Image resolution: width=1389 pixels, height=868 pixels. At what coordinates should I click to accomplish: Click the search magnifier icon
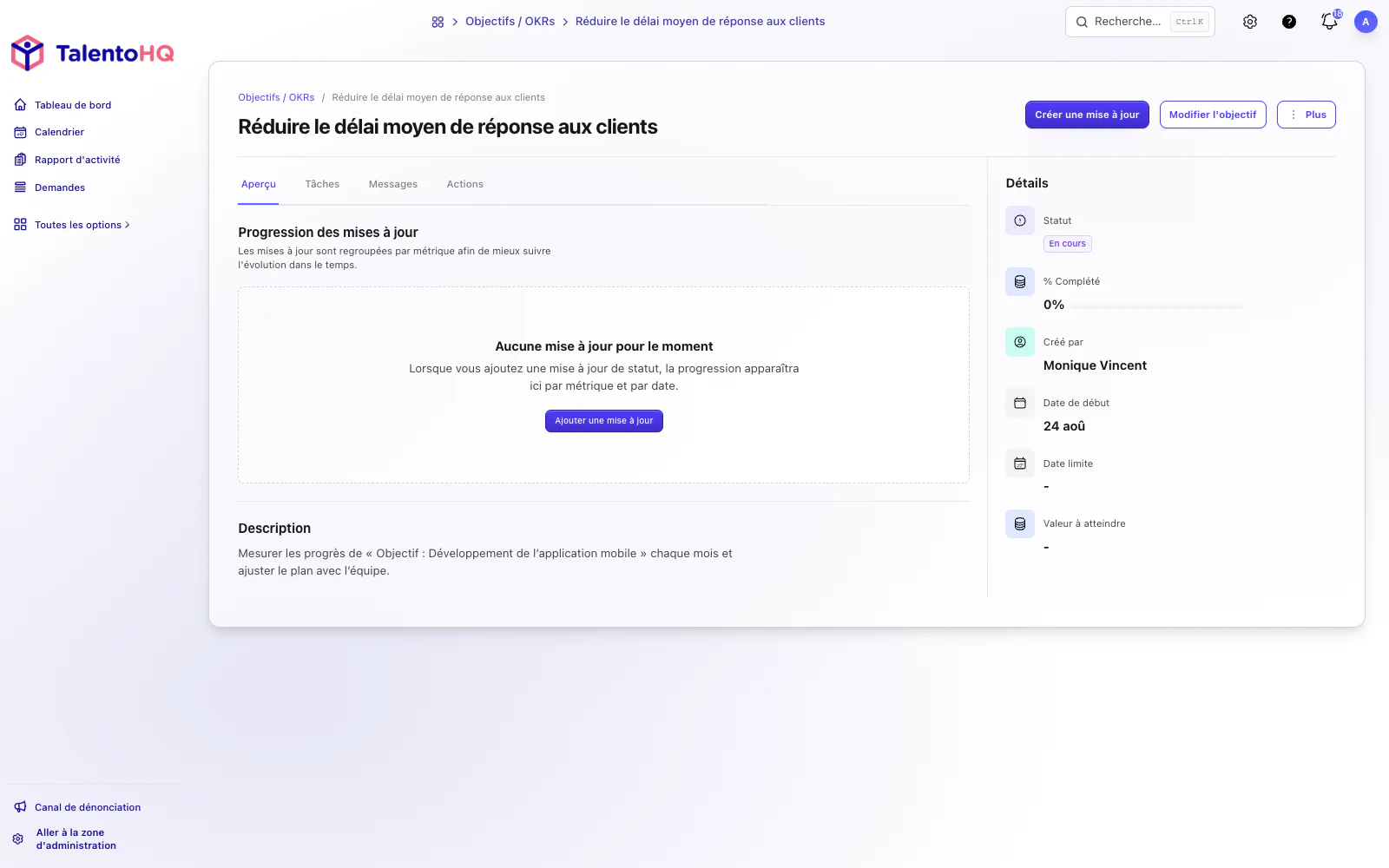point(1082,22)
